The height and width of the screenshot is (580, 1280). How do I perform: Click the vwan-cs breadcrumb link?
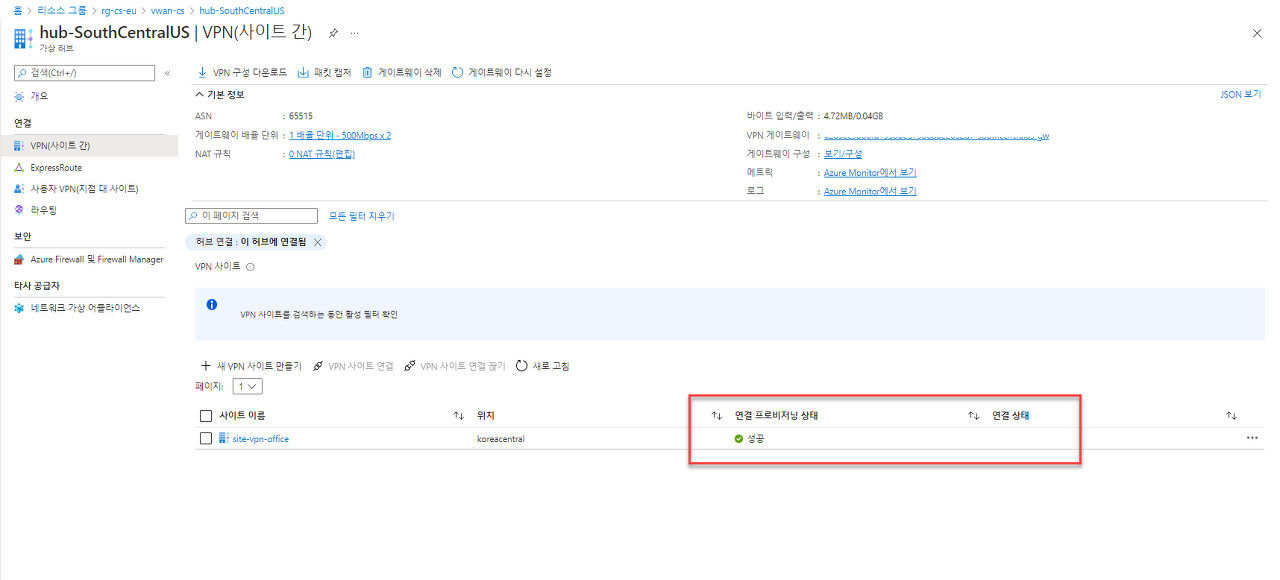[x=167, y=9]
